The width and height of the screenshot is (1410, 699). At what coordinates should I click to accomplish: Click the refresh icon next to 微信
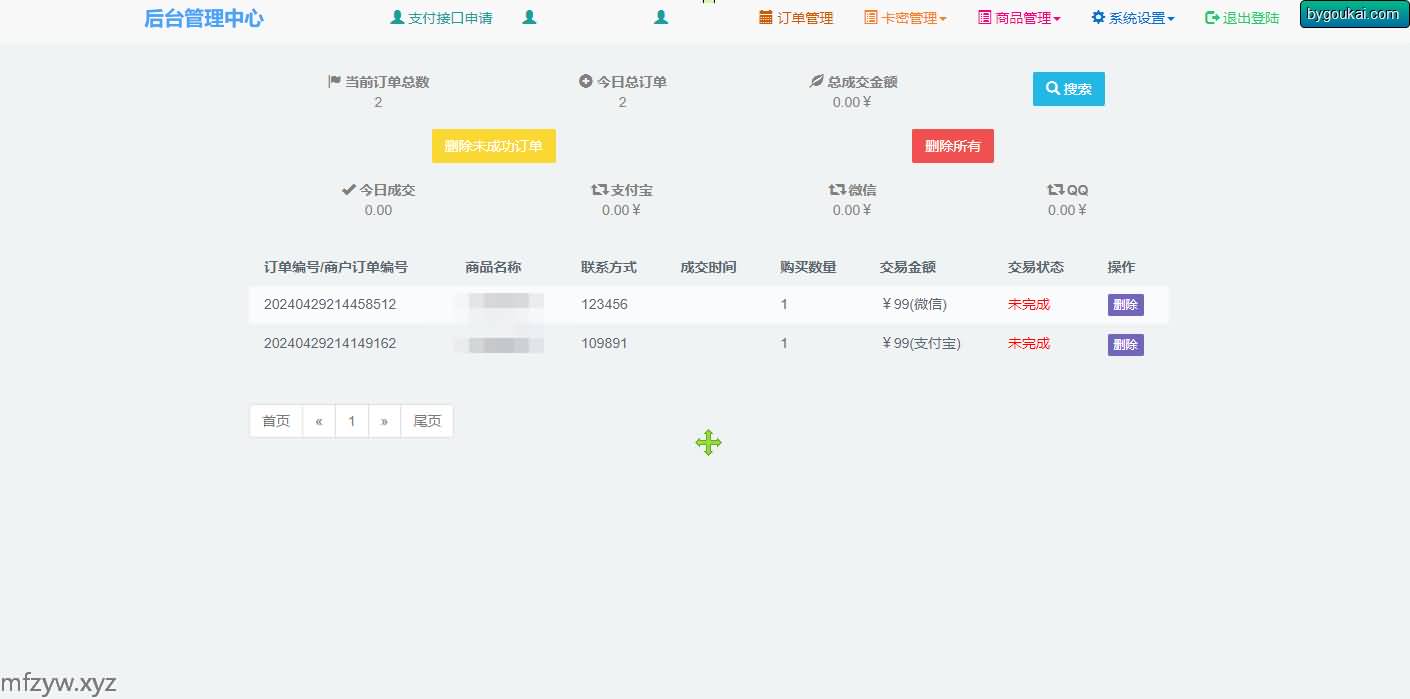(x=837, y=189)
